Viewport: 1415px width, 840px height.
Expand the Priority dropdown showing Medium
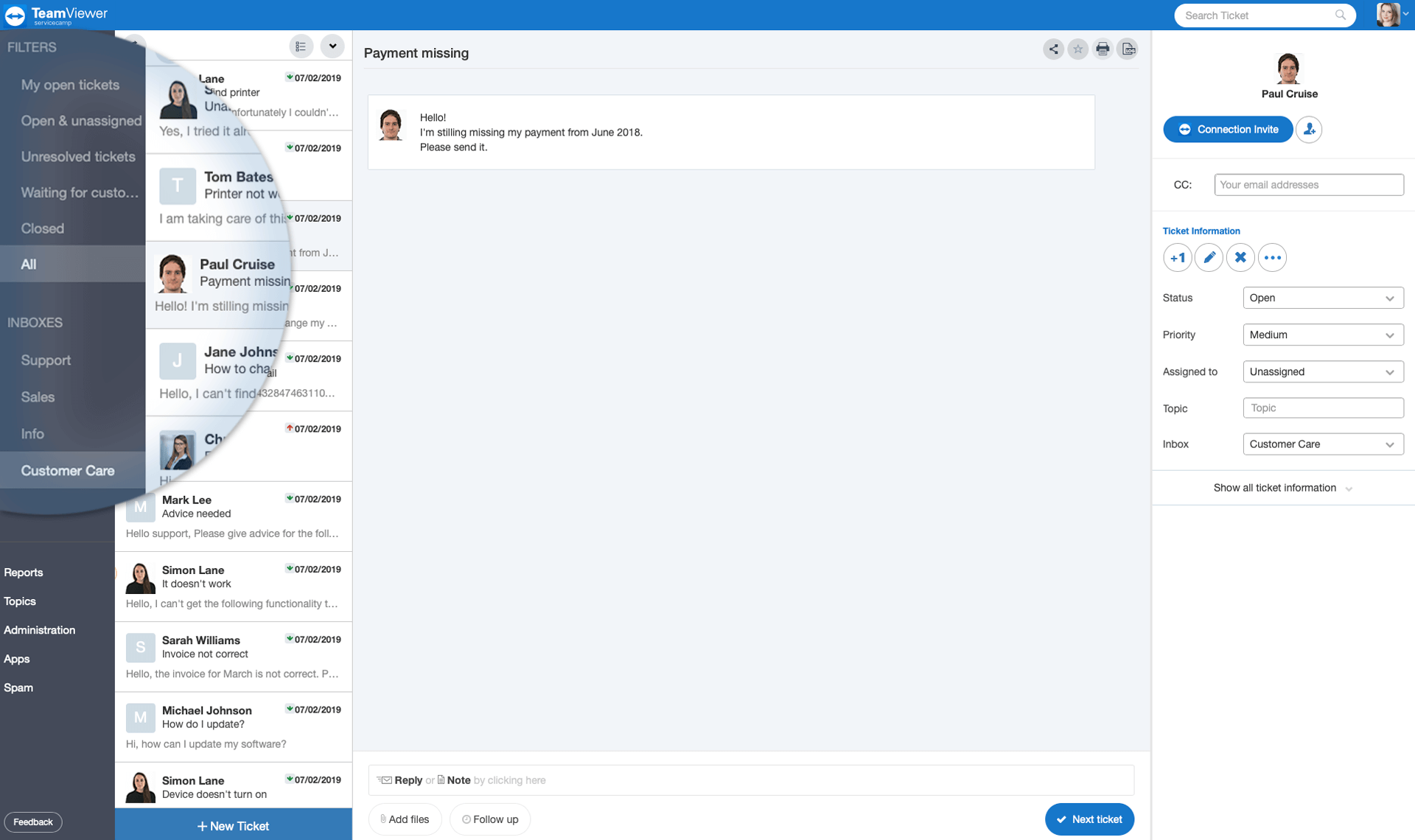pyautogui.click(x=1319, y=334)
